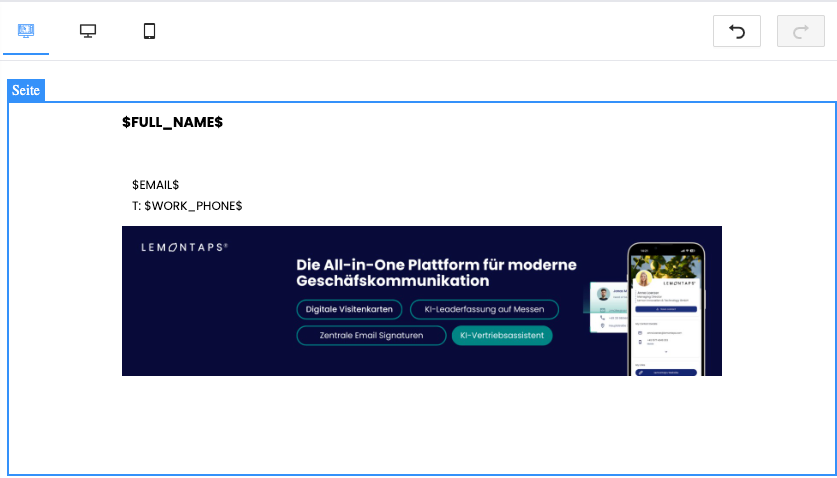Select the highlighted desktop preview icon
The image size is (837, 478).
pyautogui.click(x=26, y=31)
